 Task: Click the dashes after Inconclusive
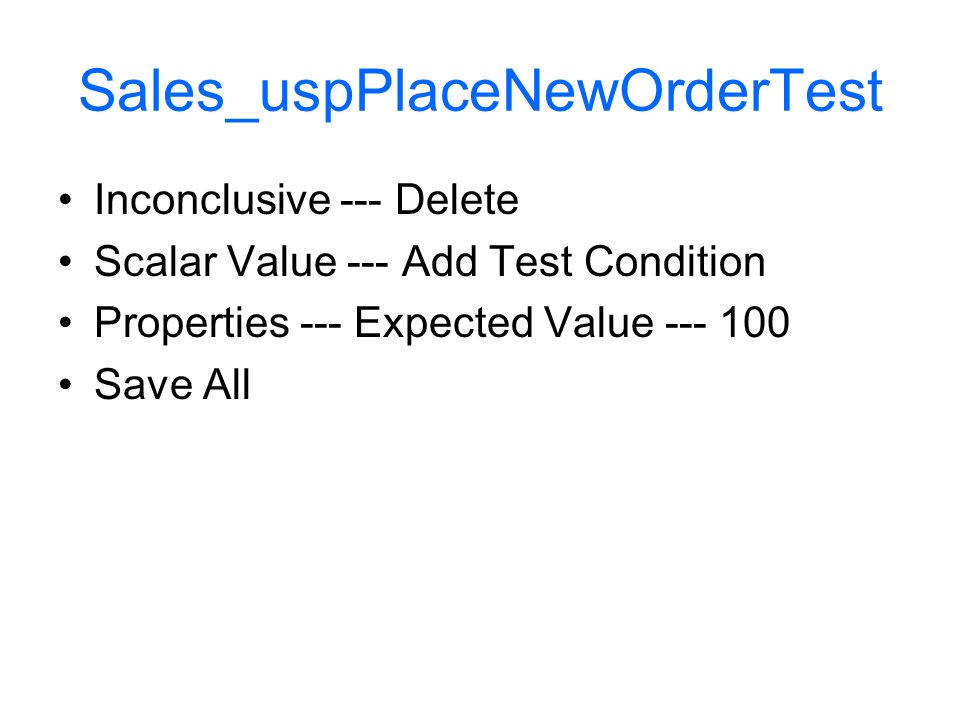360,205
